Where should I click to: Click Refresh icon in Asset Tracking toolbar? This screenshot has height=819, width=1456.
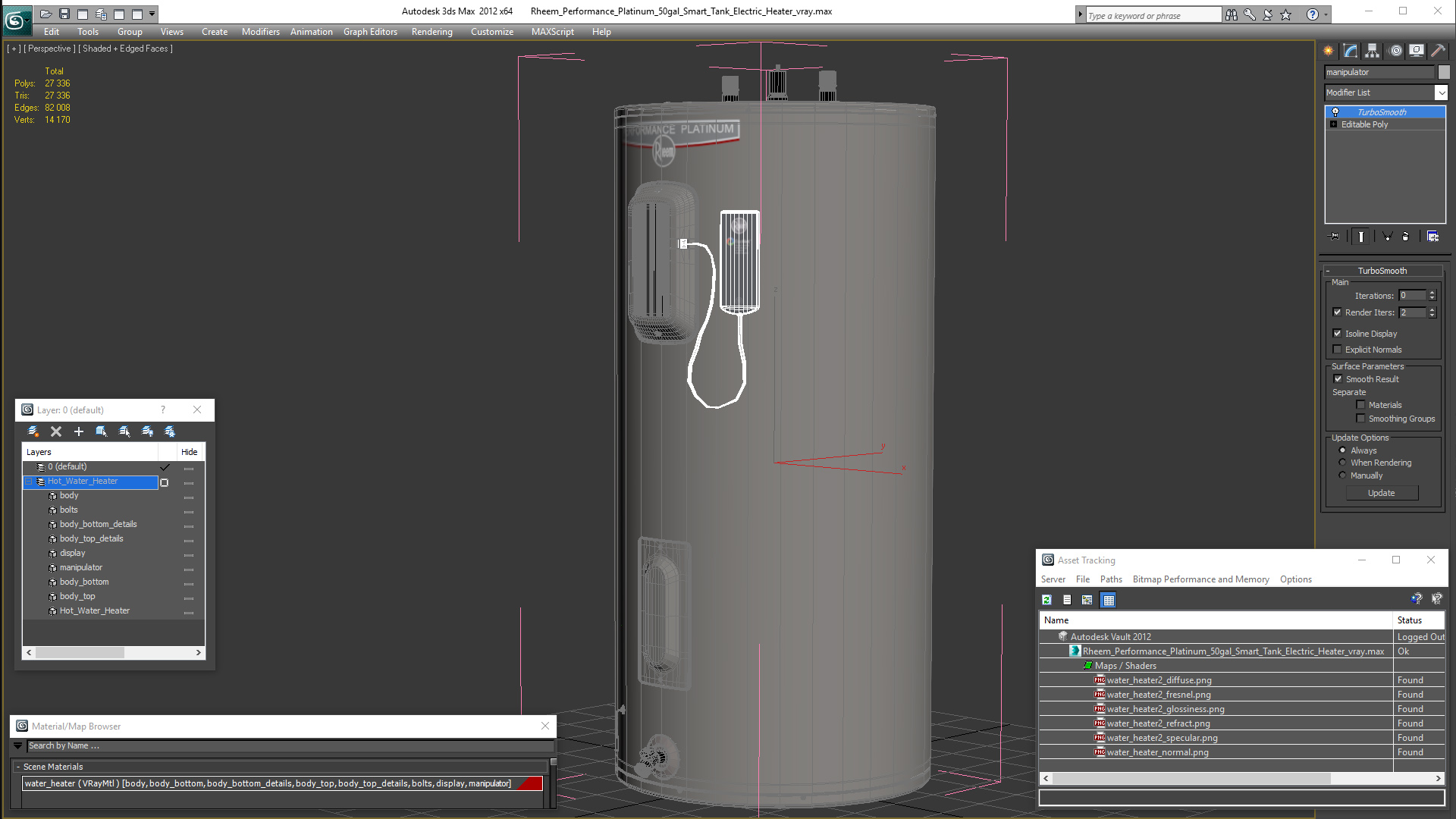click(x=1046, y=600)
